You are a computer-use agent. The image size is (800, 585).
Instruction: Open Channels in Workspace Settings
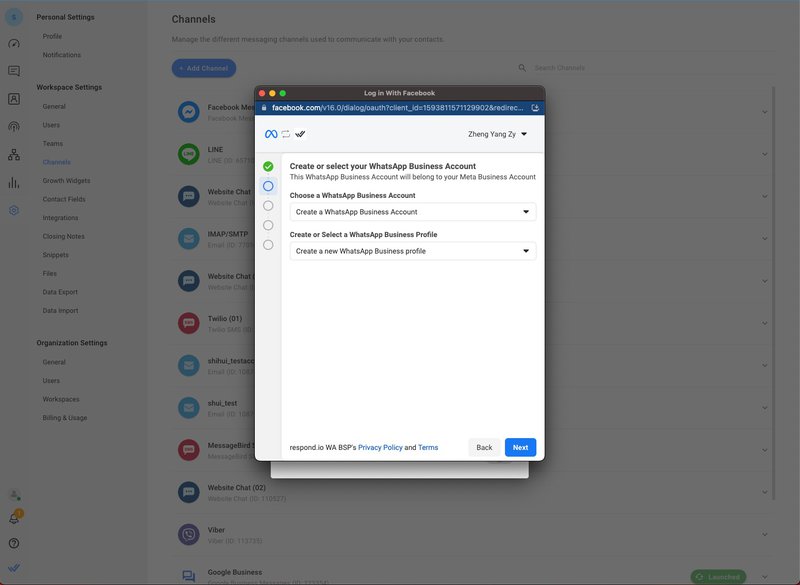coord(57,162)
